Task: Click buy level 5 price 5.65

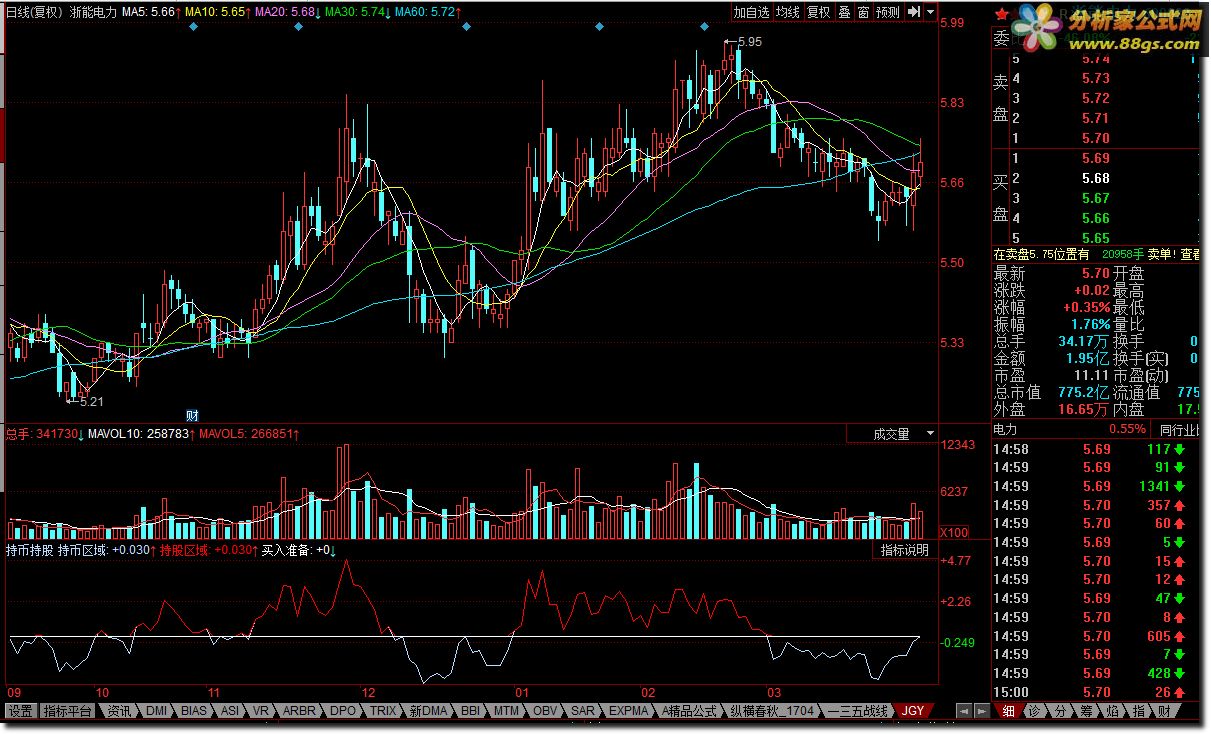Action: pos(1095,238)
